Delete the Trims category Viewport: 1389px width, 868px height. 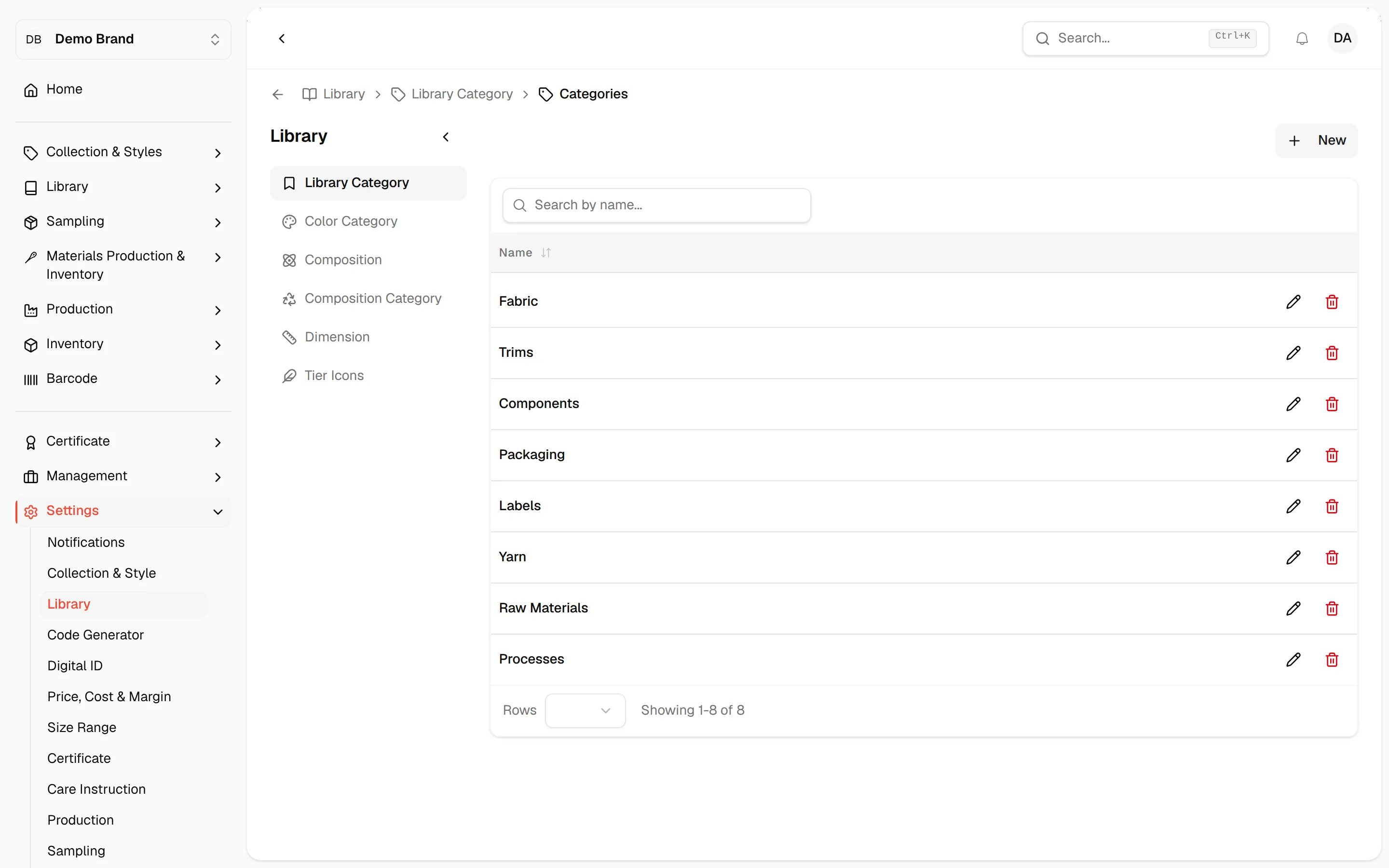(1332, 353)
